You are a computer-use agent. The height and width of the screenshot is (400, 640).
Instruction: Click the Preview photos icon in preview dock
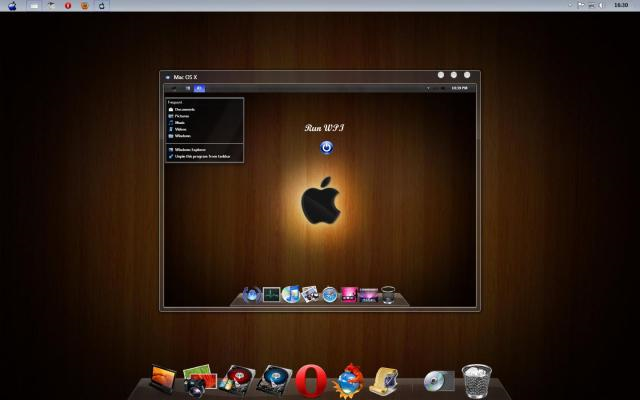[x=310, y=294]
